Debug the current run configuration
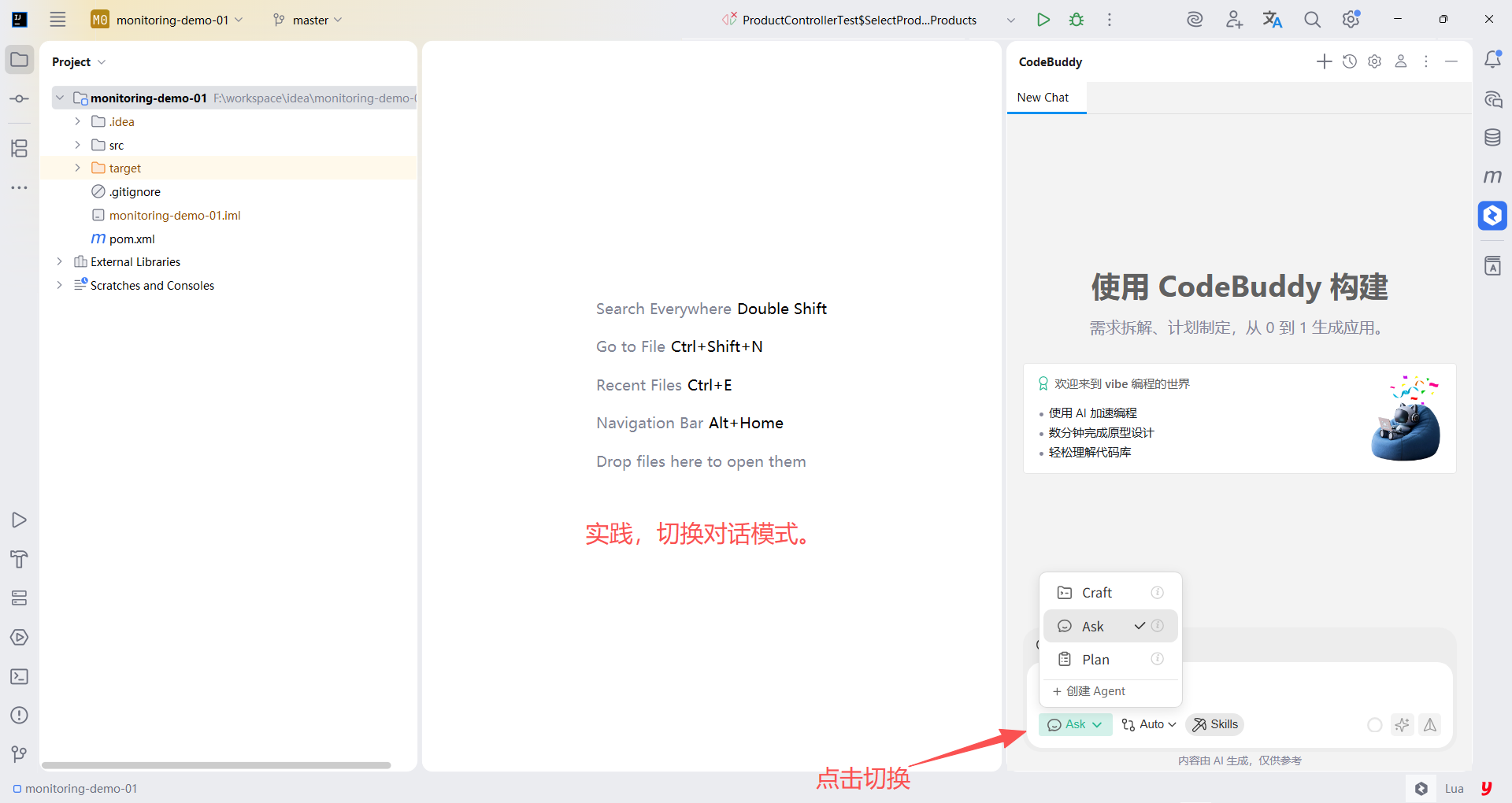Screen dimensions: 1512x803 pyautogui.click(x=1077, y=20)
